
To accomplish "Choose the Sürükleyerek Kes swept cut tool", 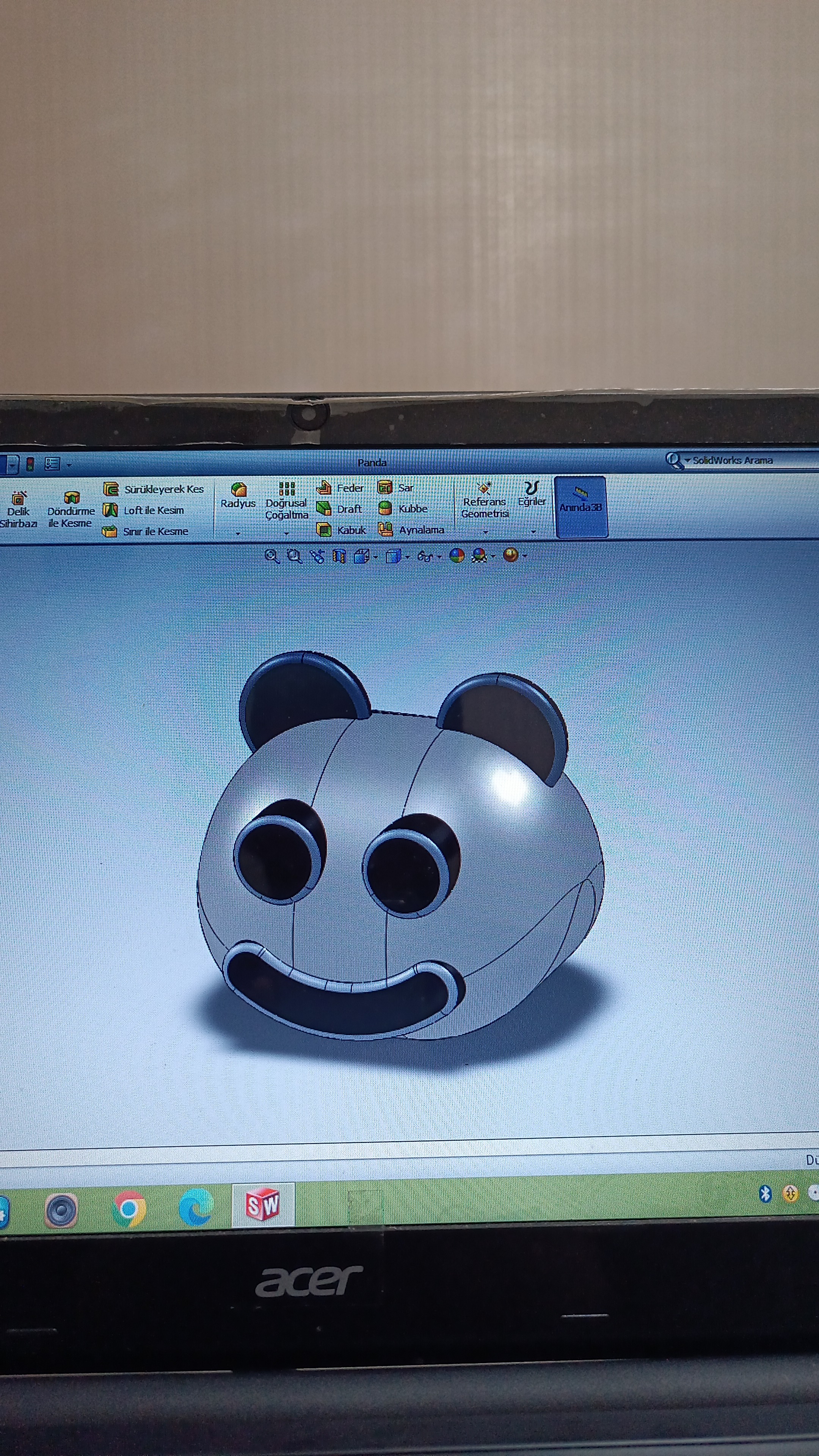I will click(x=153, y=489).
